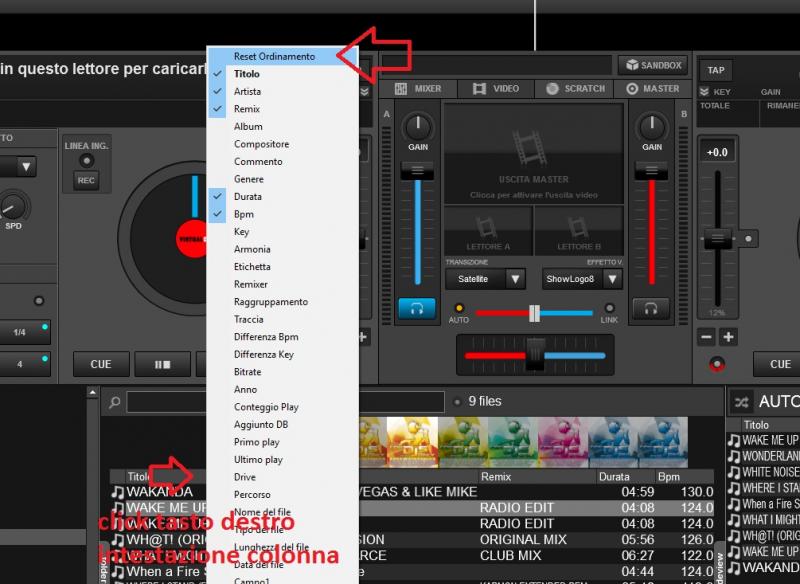Select the ORIGINAL MIX track row
Viewport: 800px width, 584px height.
(413, 540)
